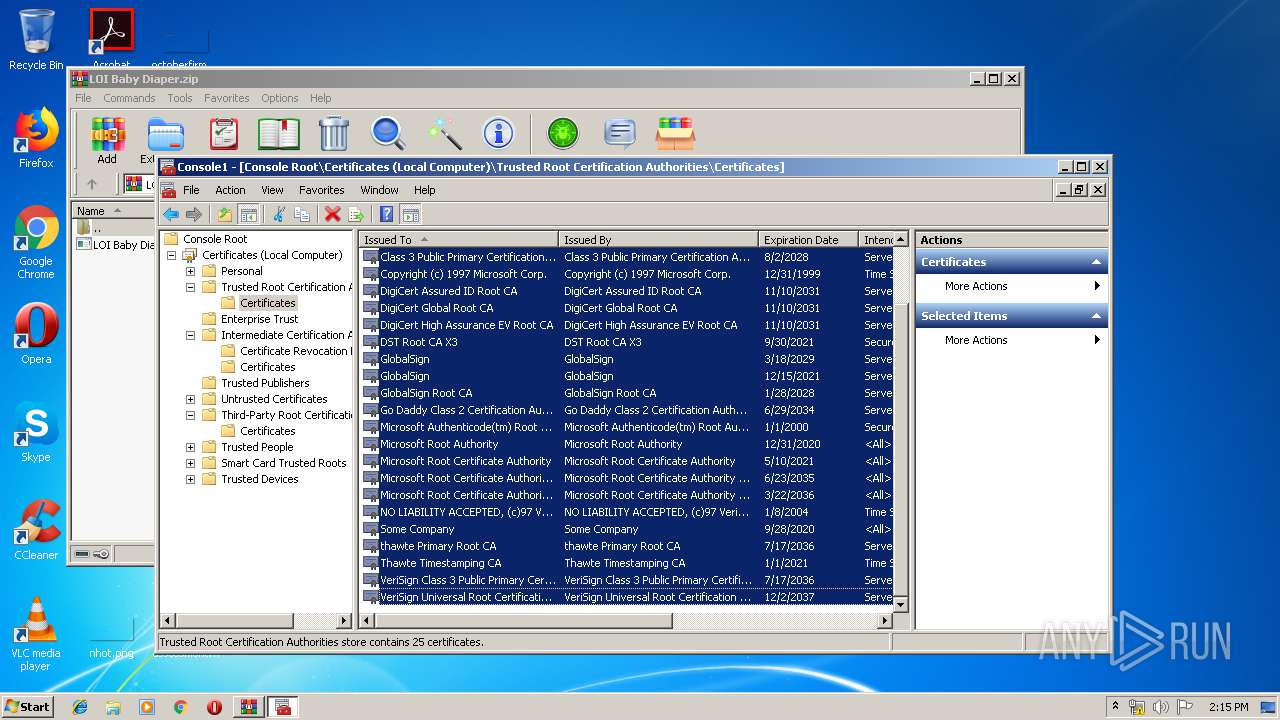
Task: Select Certificate Revocation List folder
Action: 294,351
